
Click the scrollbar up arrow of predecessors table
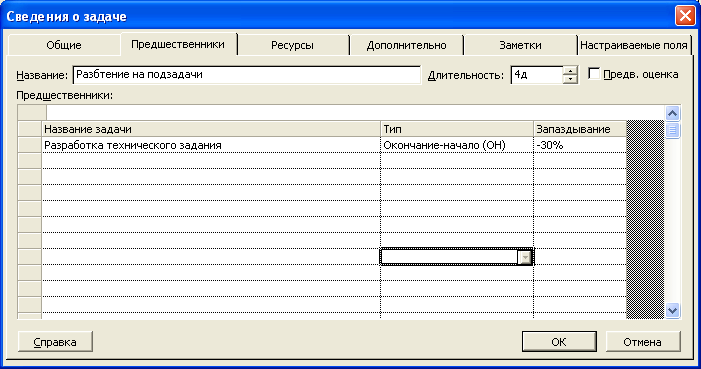tap(672, 114)
